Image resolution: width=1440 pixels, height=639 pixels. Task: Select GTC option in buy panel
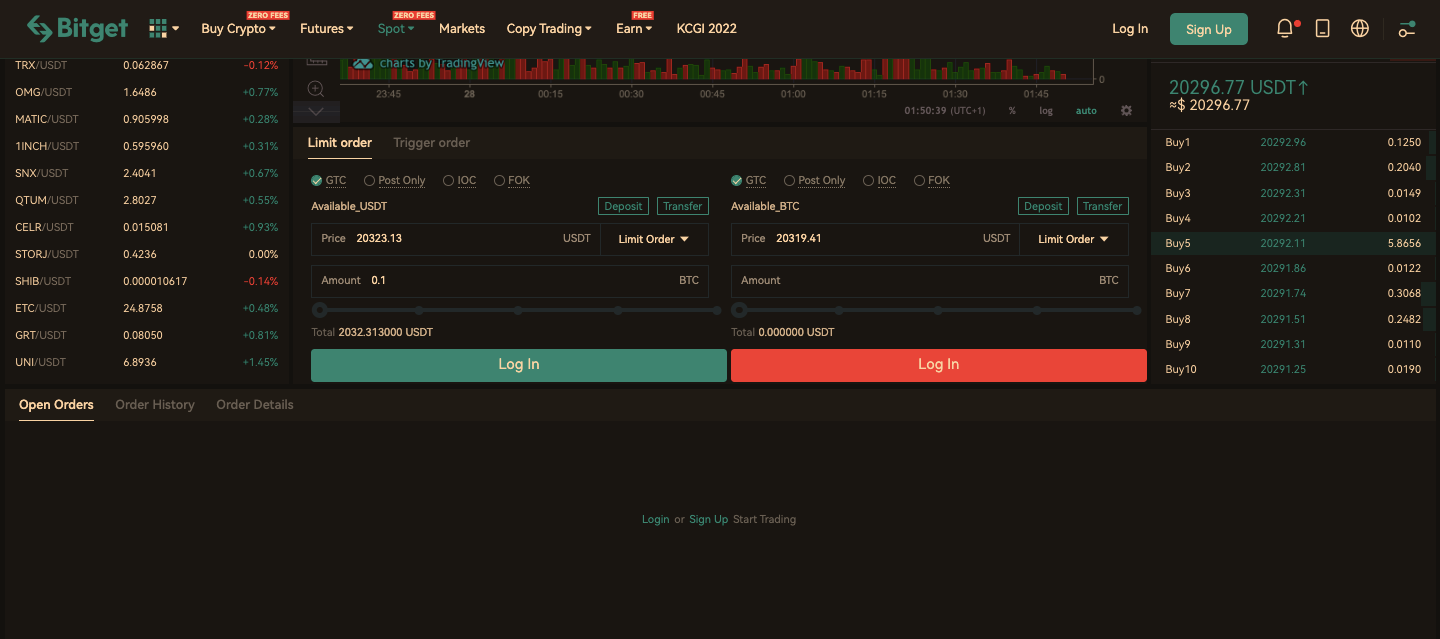coord(329,181)
